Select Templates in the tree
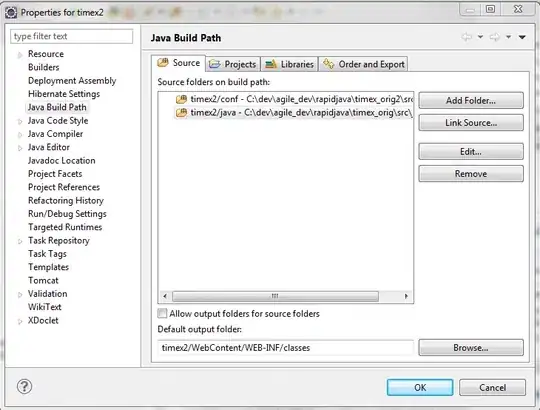This screenshot has height=410, width=540. [x=48, y=267]
